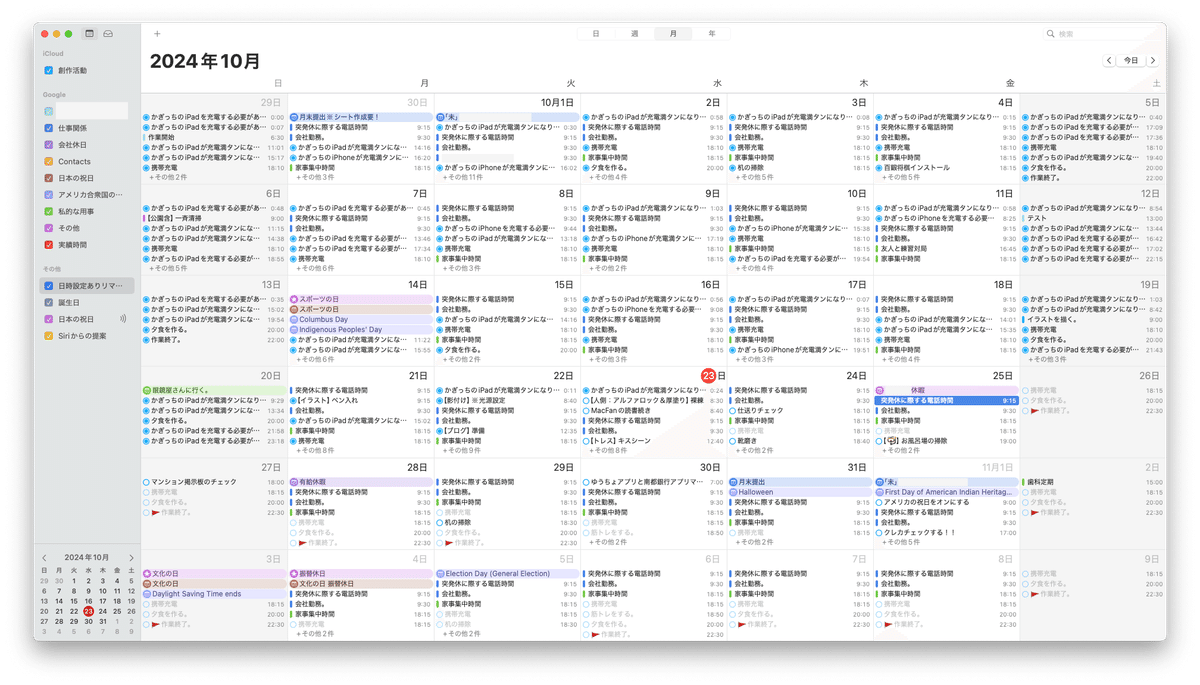Open the selected 突発休に際する電話時間 event on 25日
The height and width of the screenshot is (685, 1200).
click(946, 400)
